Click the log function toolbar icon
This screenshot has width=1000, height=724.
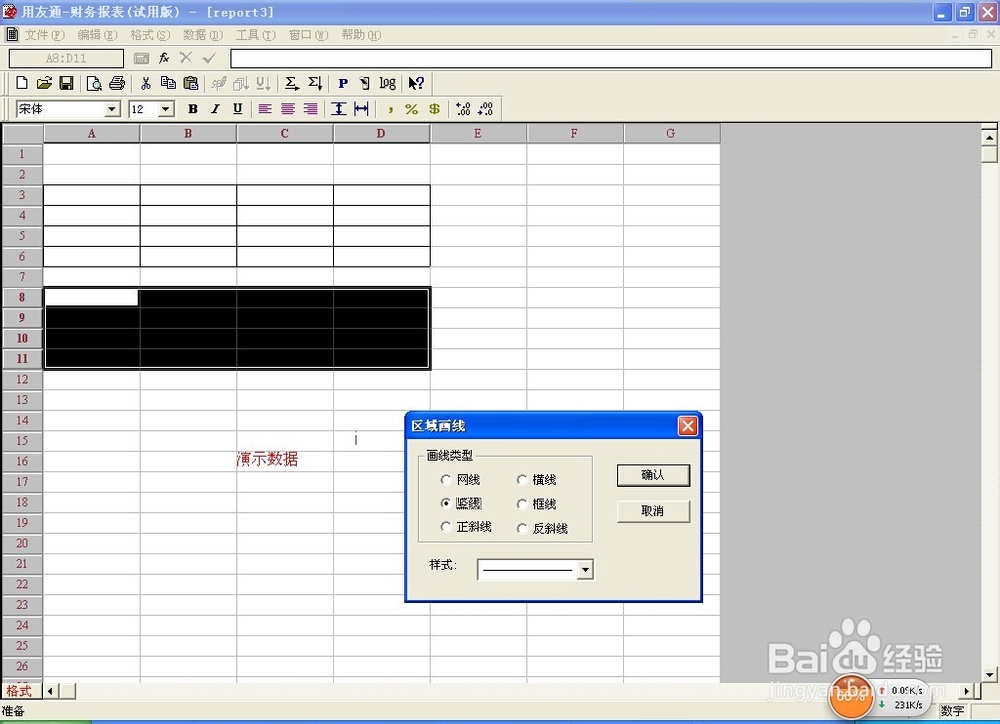[x=387, y=83]
